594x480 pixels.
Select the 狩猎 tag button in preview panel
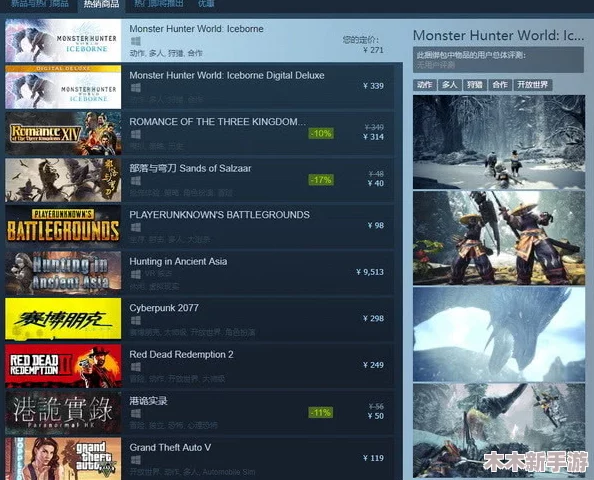click(475, 85)
